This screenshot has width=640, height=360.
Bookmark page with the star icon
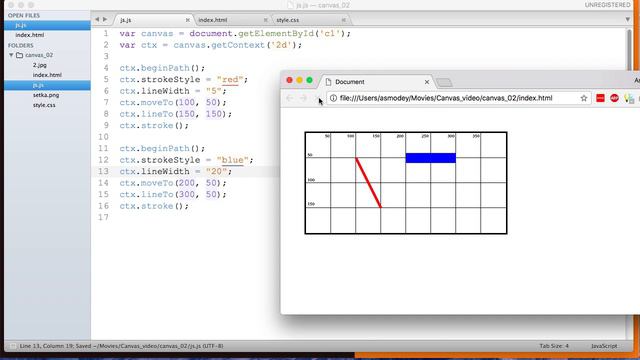[x=584, y=98]
